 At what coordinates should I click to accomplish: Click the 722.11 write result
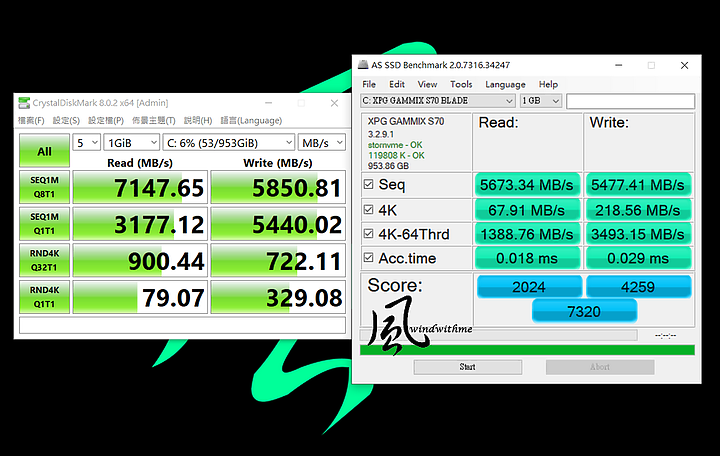click(278, 260)
